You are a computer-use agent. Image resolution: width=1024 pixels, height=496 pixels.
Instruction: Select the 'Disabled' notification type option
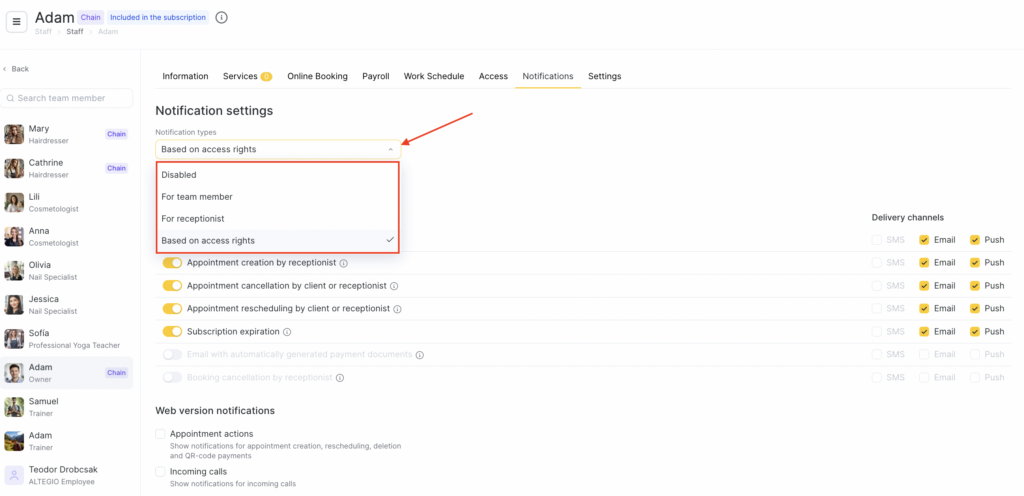coord(179,175)
